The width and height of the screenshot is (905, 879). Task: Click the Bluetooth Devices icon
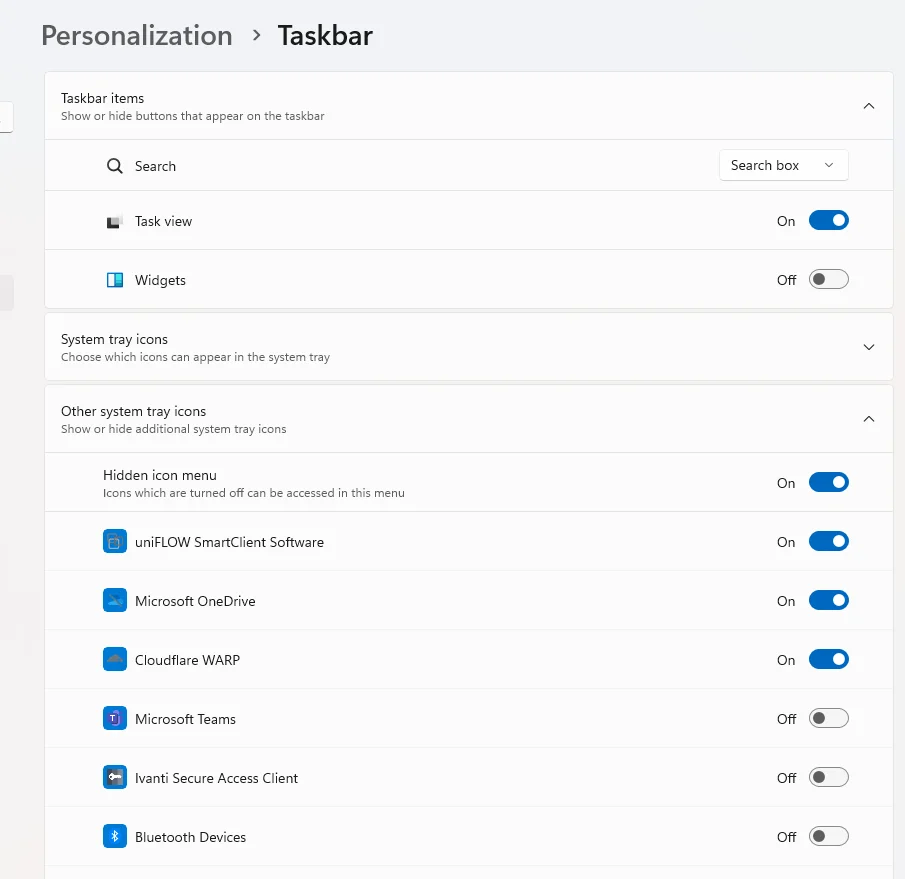[x=115, y=837]
